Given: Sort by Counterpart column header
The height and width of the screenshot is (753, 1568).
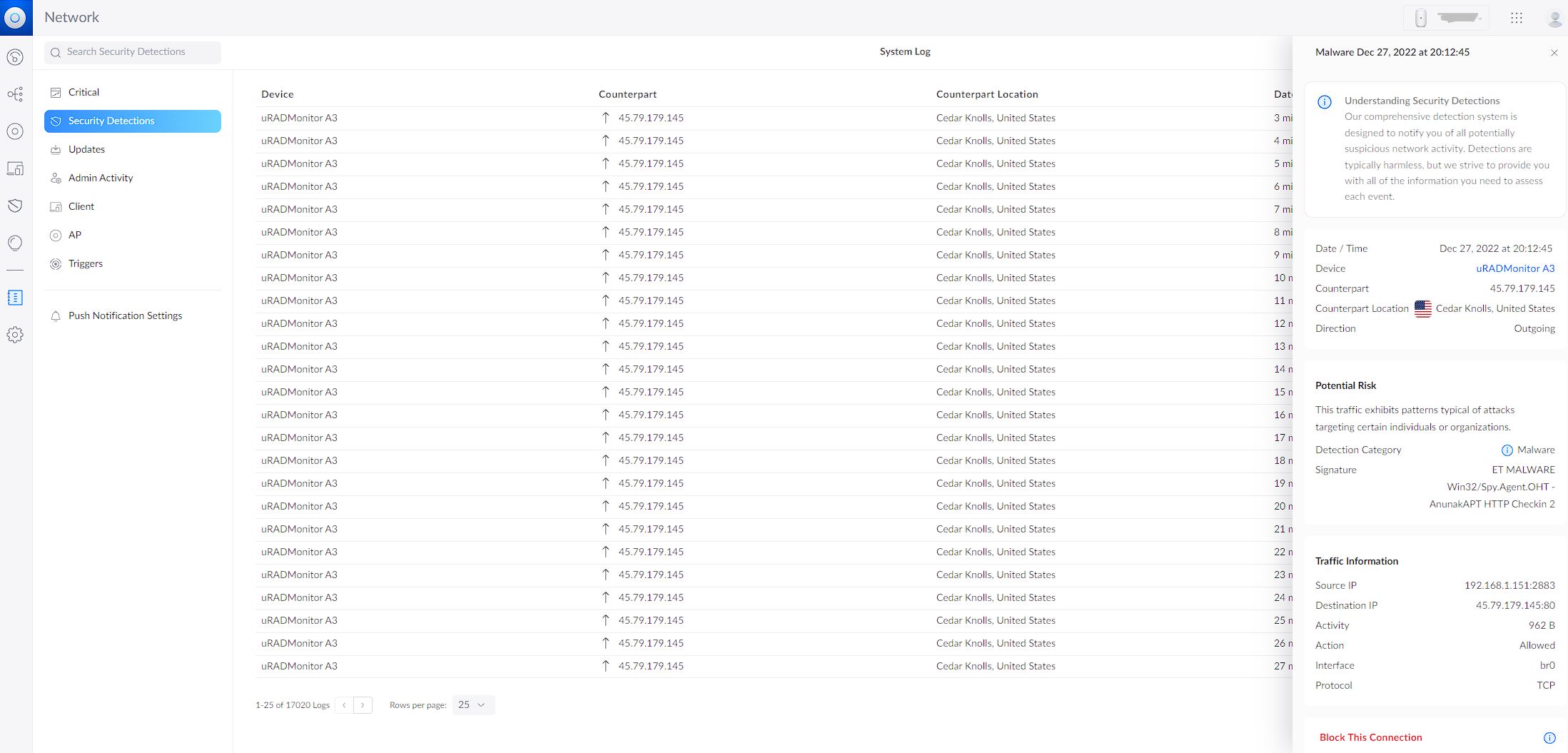Looking at the screenshot, I should point(627,94).
